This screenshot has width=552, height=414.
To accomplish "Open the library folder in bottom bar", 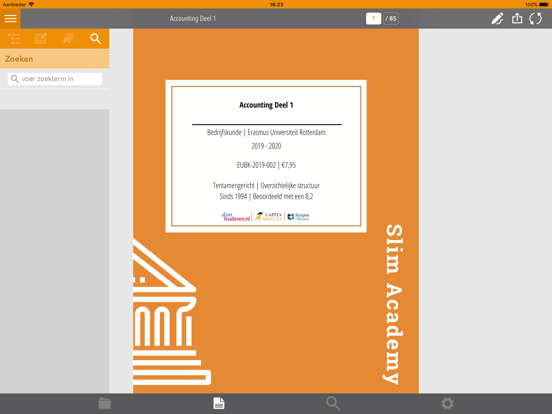I will tap(105, 403).
